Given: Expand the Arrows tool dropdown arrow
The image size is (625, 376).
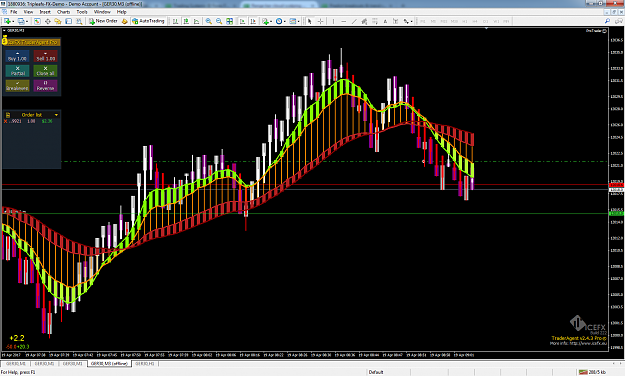Looking at the screenshot, I should tap(411, 22).
